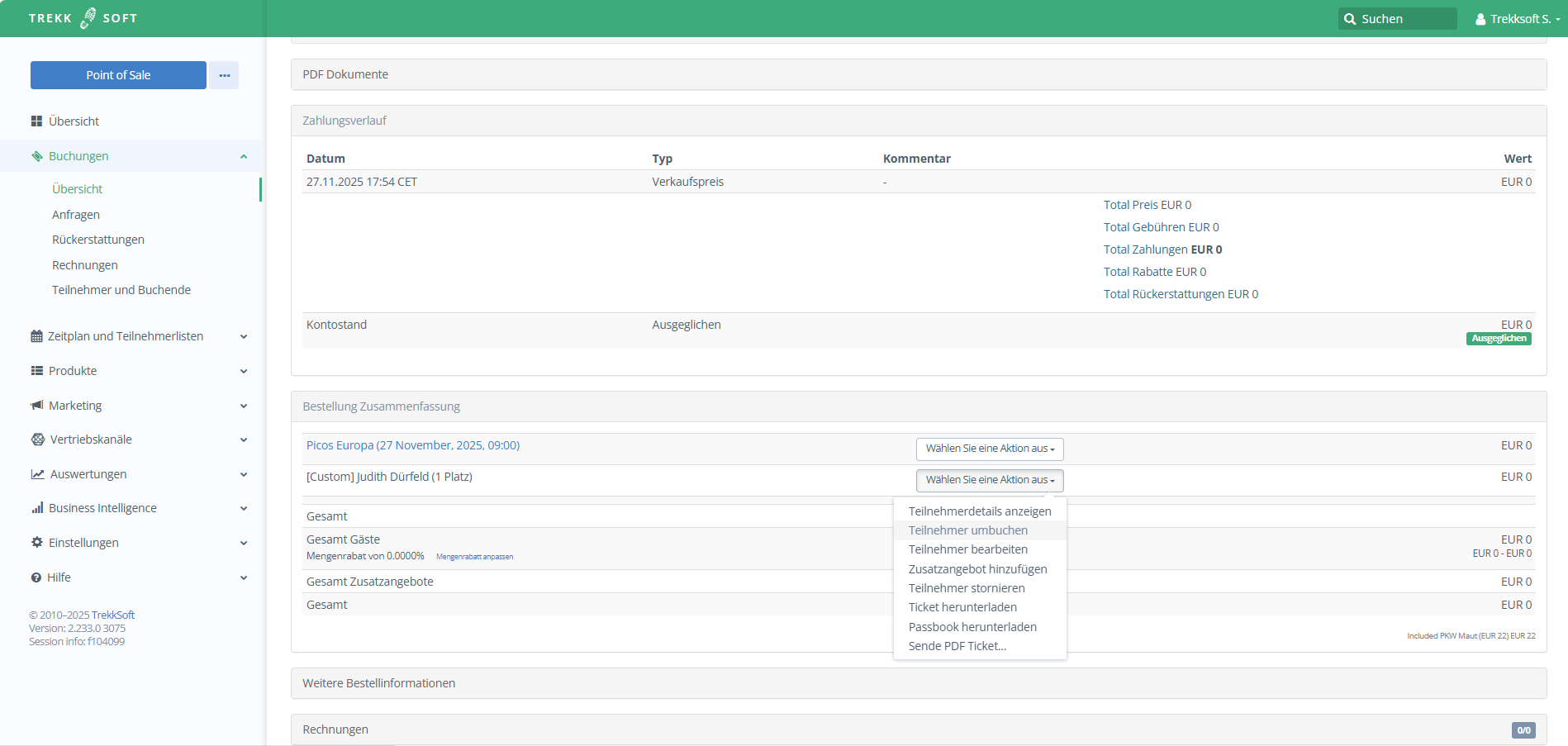Click the Zeitplan calendar icon

(36, 336)
